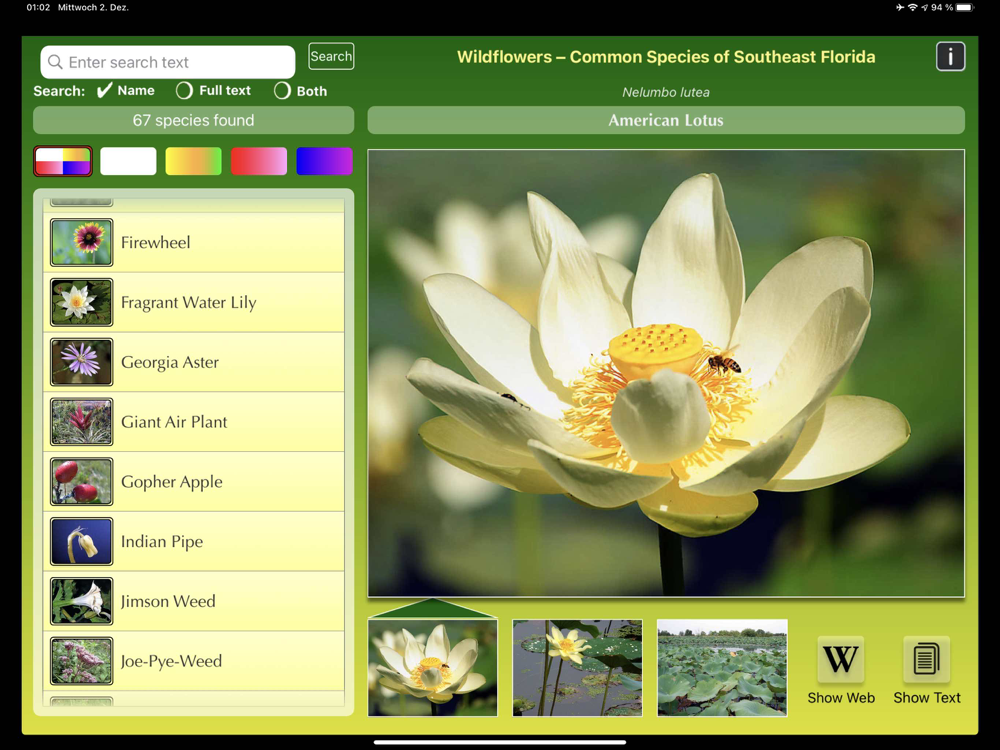Open the Firewheel list entry
Screen dimensions: 1000x750
pyautogui.click(x=194, y=242)
